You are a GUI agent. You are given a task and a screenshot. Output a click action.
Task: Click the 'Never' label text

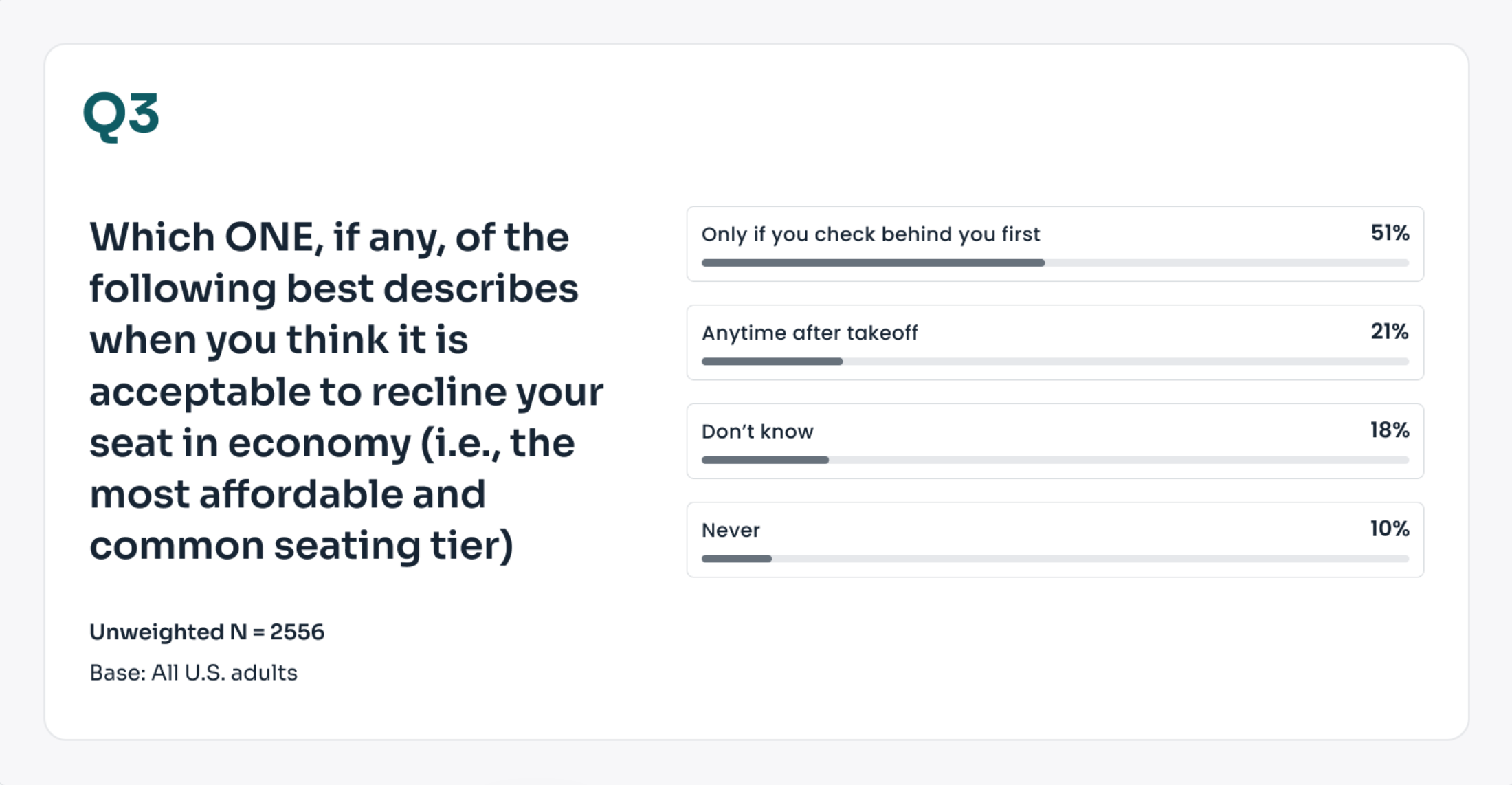(x=731, y=530)
